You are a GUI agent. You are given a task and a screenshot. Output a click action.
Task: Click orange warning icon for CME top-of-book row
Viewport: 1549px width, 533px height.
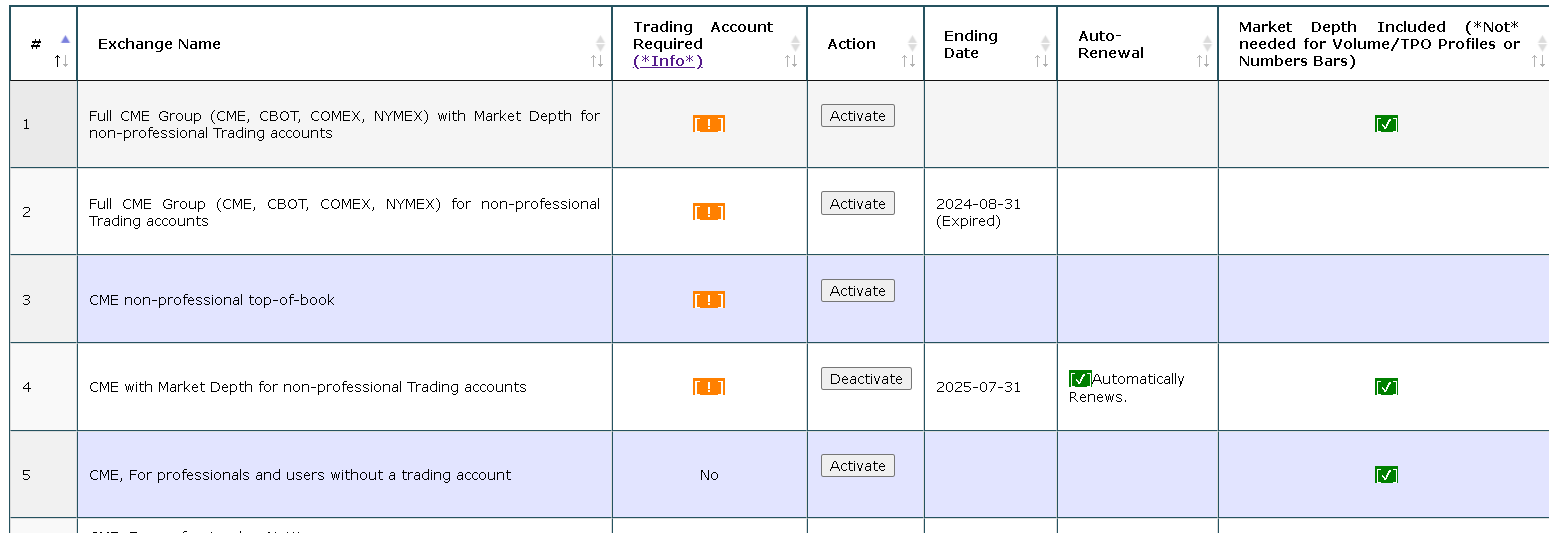tap(709, 300)
